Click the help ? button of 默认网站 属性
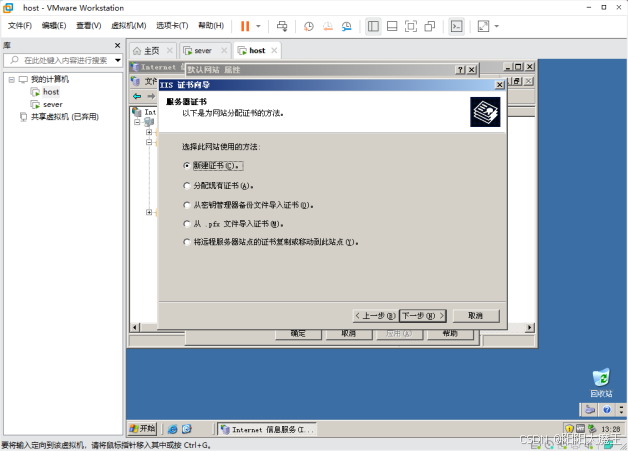 (460, 70)
